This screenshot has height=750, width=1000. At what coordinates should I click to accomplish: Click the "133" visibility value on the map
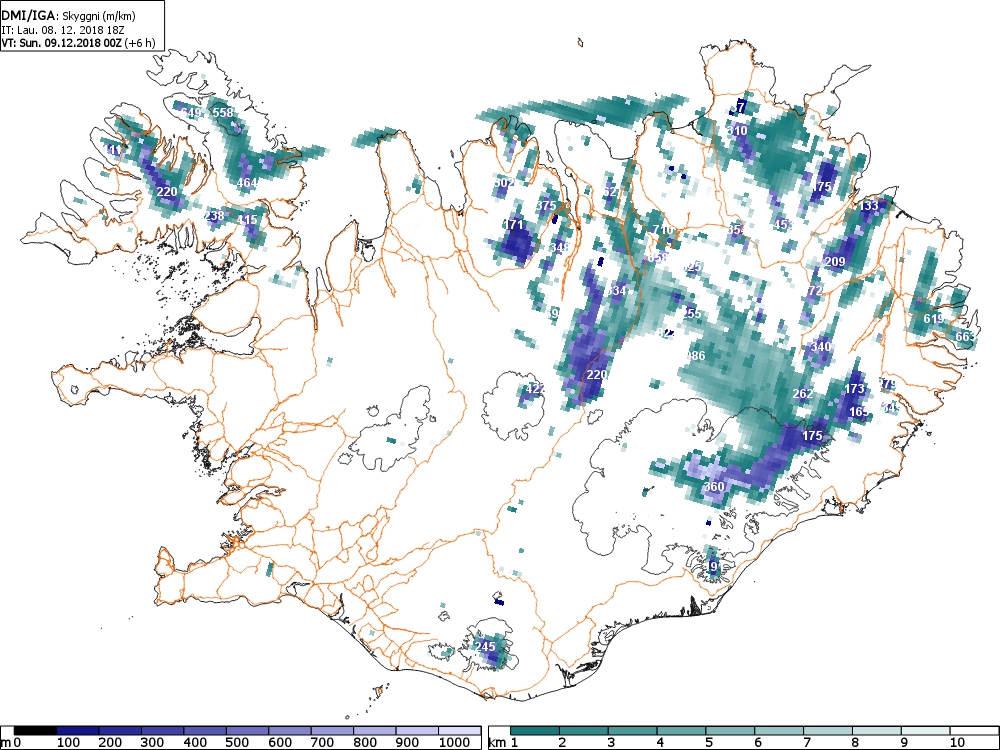pos(869,206)
